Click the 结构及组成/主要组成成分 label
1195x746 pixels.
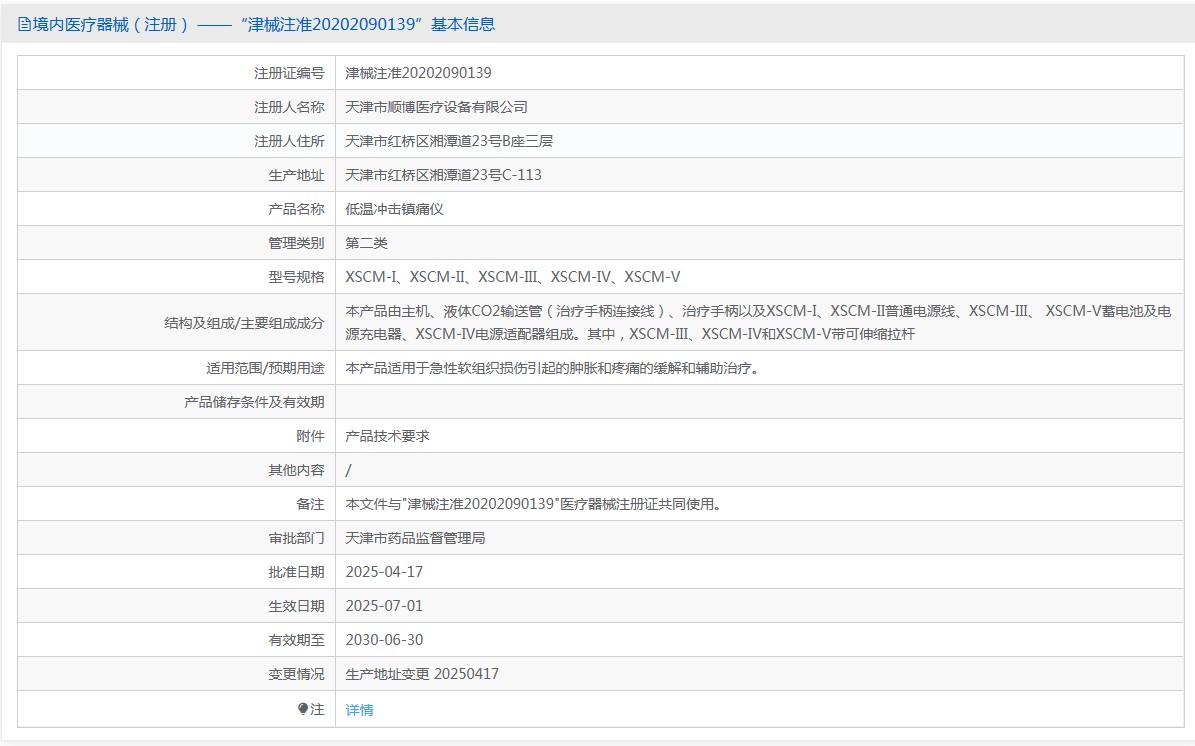tap(245, 323)
